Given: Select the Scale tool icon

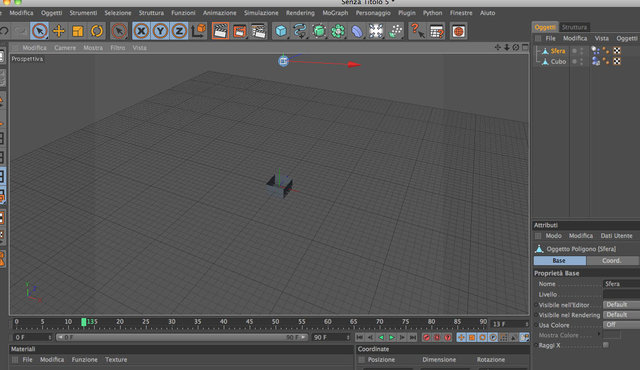Looking at the screenshot, I should (x=78, y=31).
